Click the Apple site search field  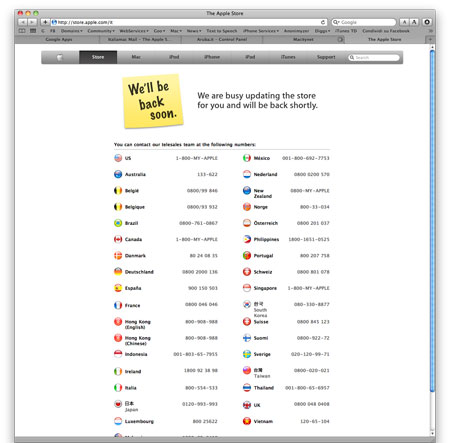coord(374,58)
